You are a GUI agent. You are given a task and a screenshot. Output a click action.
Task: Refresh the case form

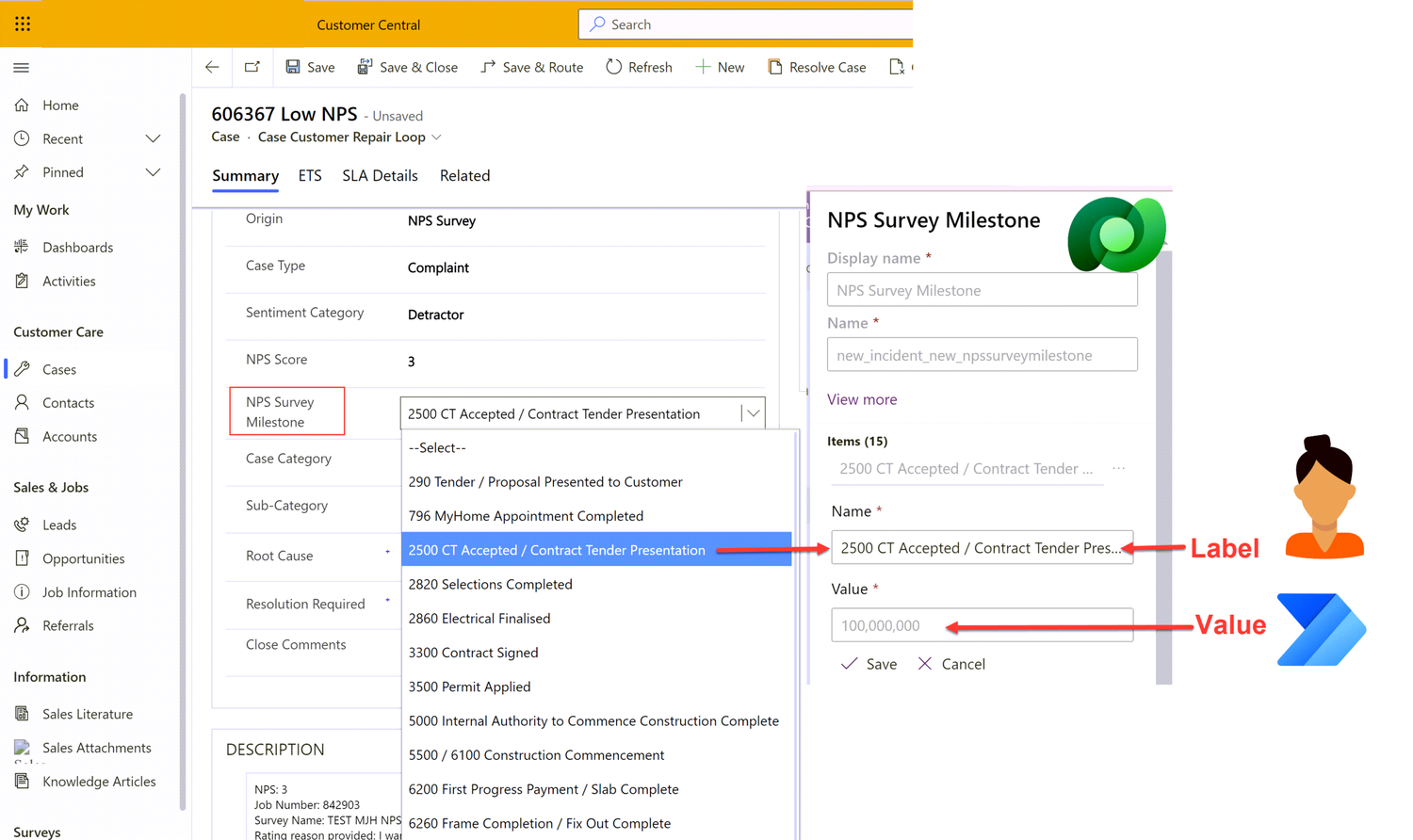pos(639,67)
